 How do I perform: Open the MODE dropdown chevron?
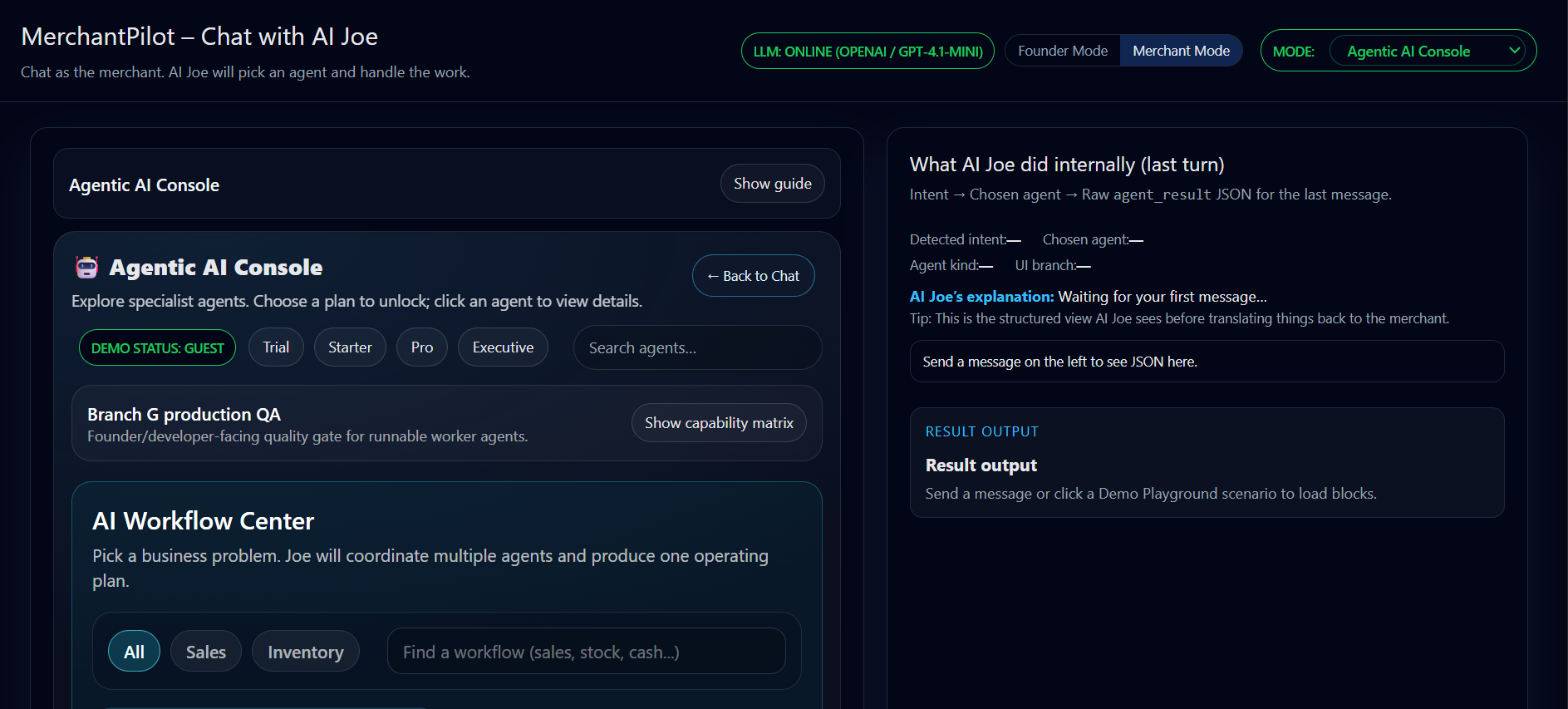tap(1514, 51)
